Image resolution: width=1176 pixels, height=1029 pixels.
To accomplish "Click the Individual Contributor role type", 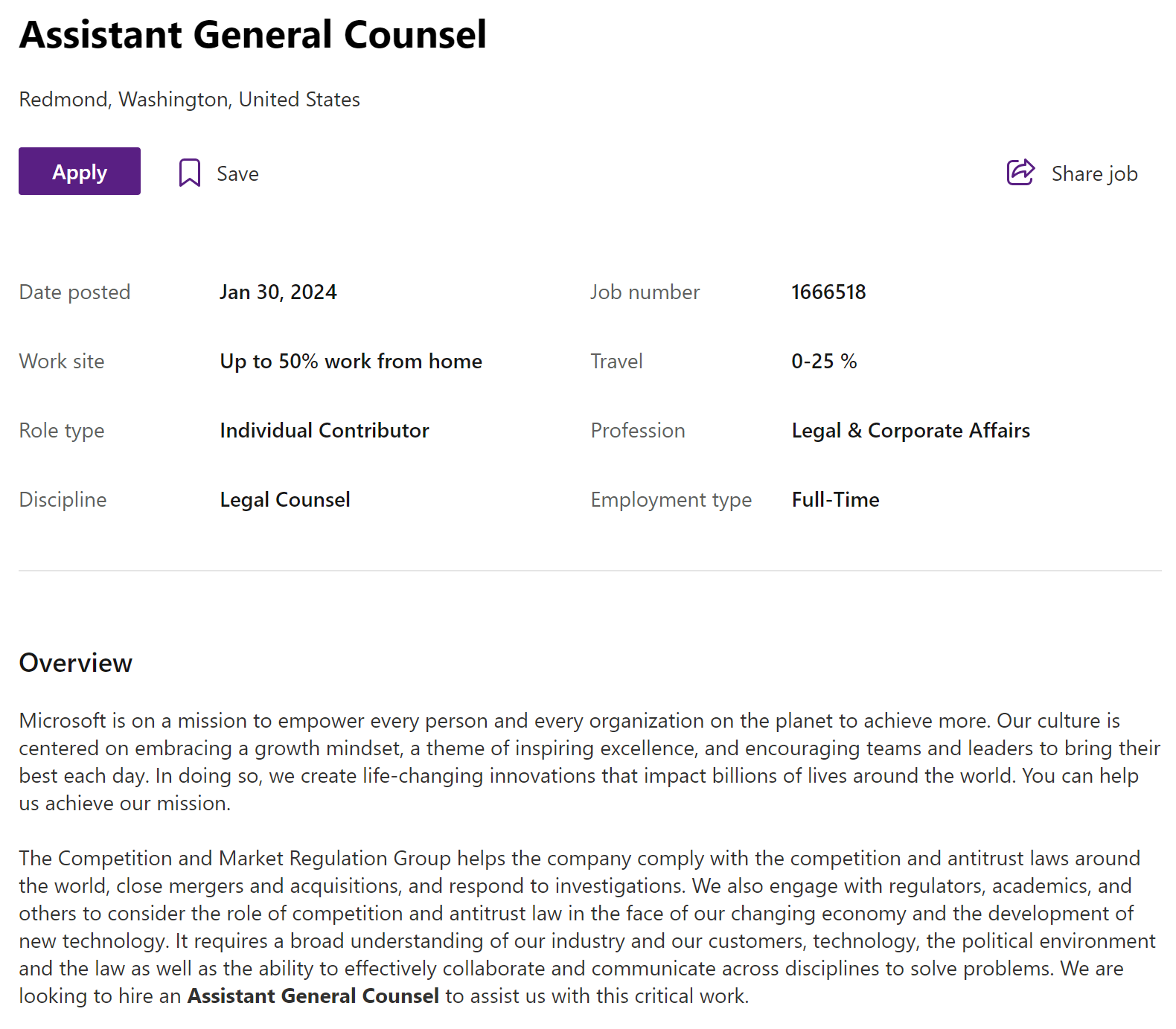I will click(325, 431).
